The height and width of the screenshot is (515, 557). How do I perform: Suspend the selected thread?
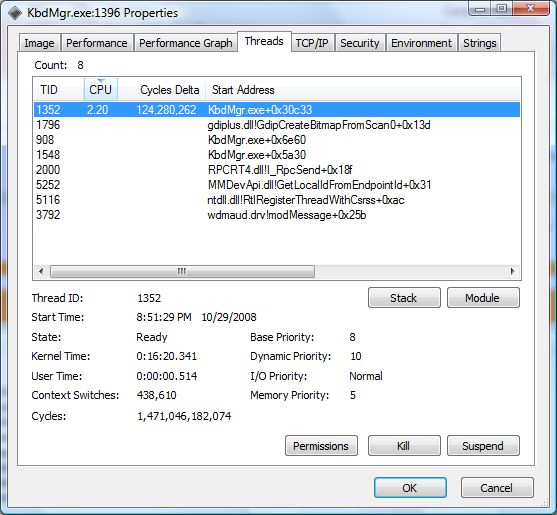pos(483,446)
